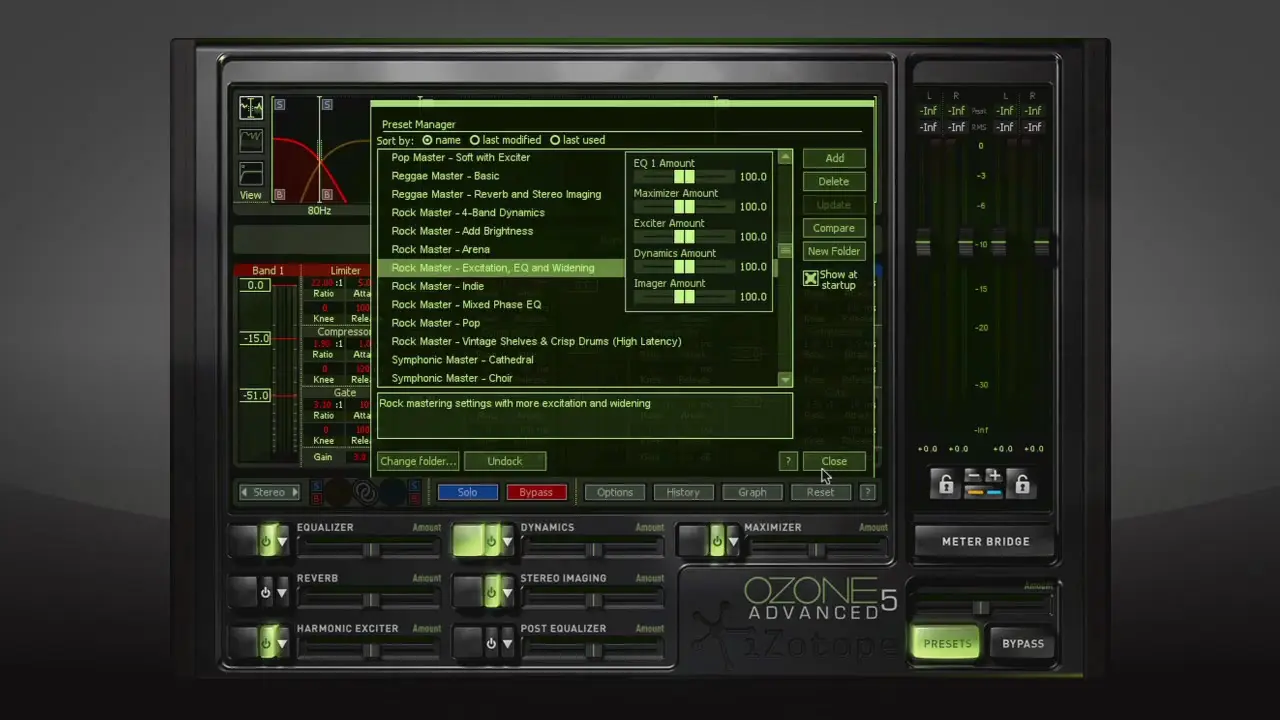
Task: Click the preset list scroll up arrow
Action: coord(785,157)
